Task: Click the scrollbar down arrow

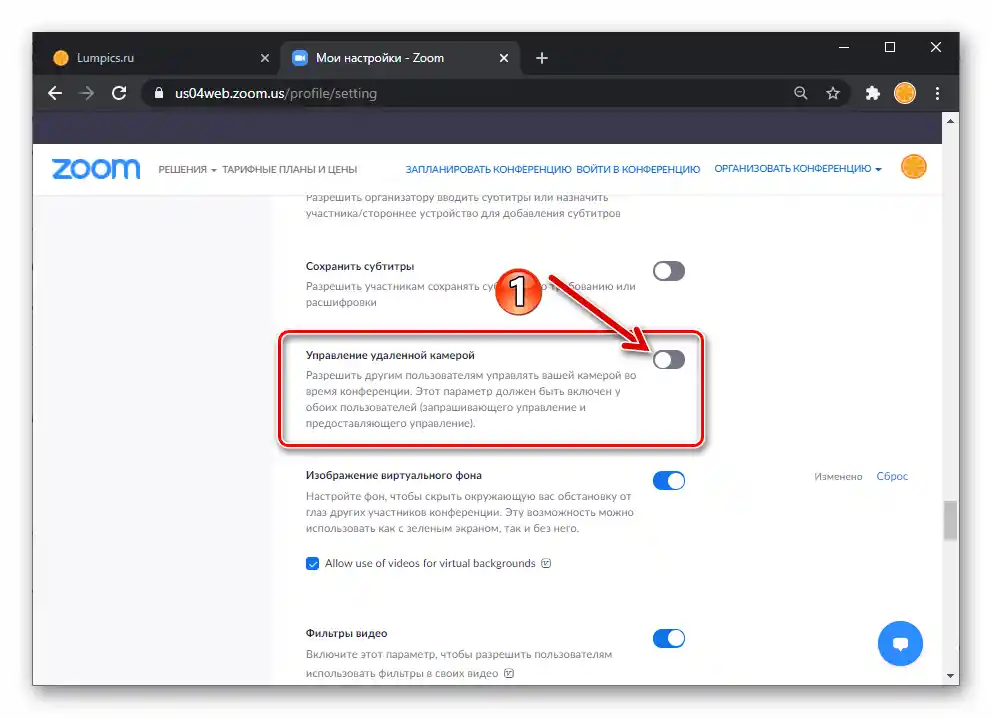Action: [950, 675]
